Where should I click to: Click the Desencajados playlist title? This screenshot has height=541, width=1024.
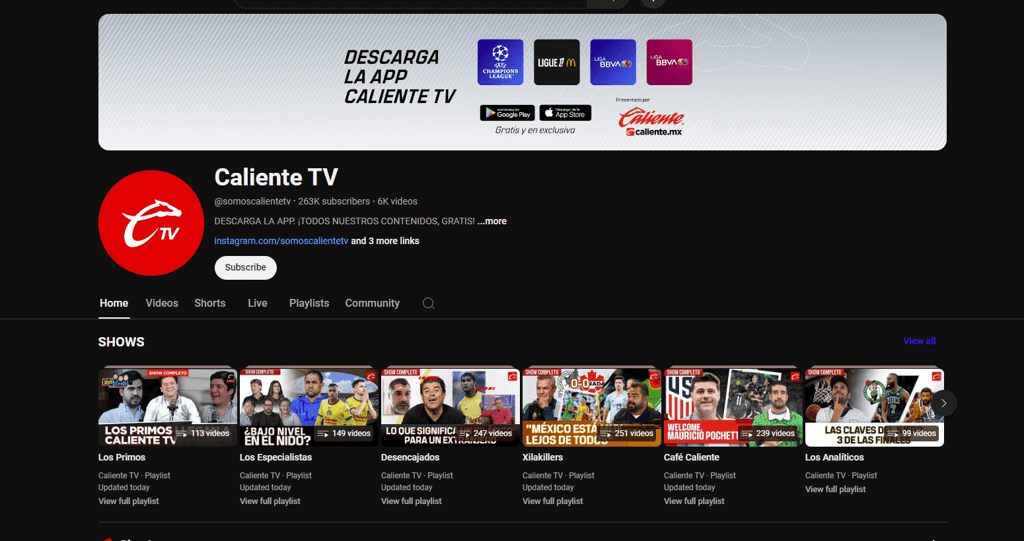pyautogui.click(x=410, y=457)
